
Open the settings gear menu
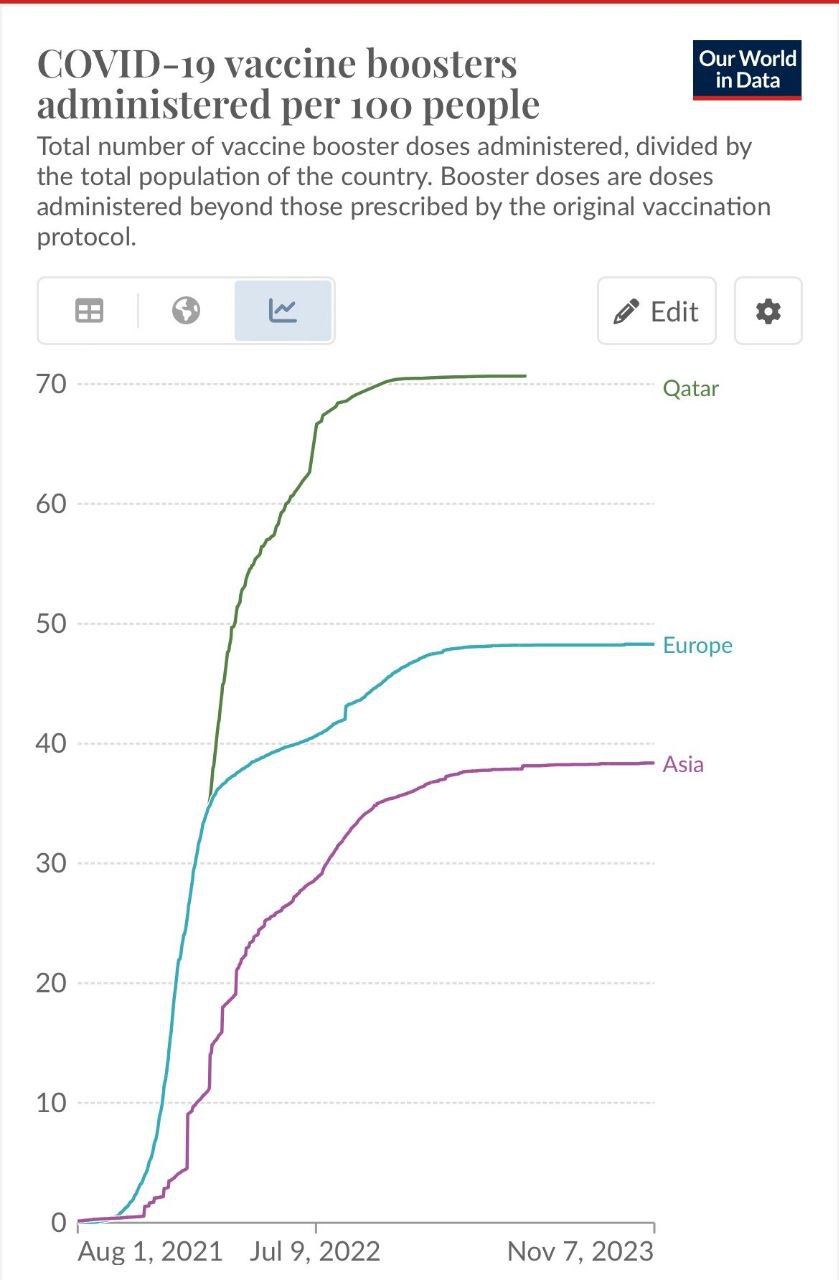[x=768, y=311]
